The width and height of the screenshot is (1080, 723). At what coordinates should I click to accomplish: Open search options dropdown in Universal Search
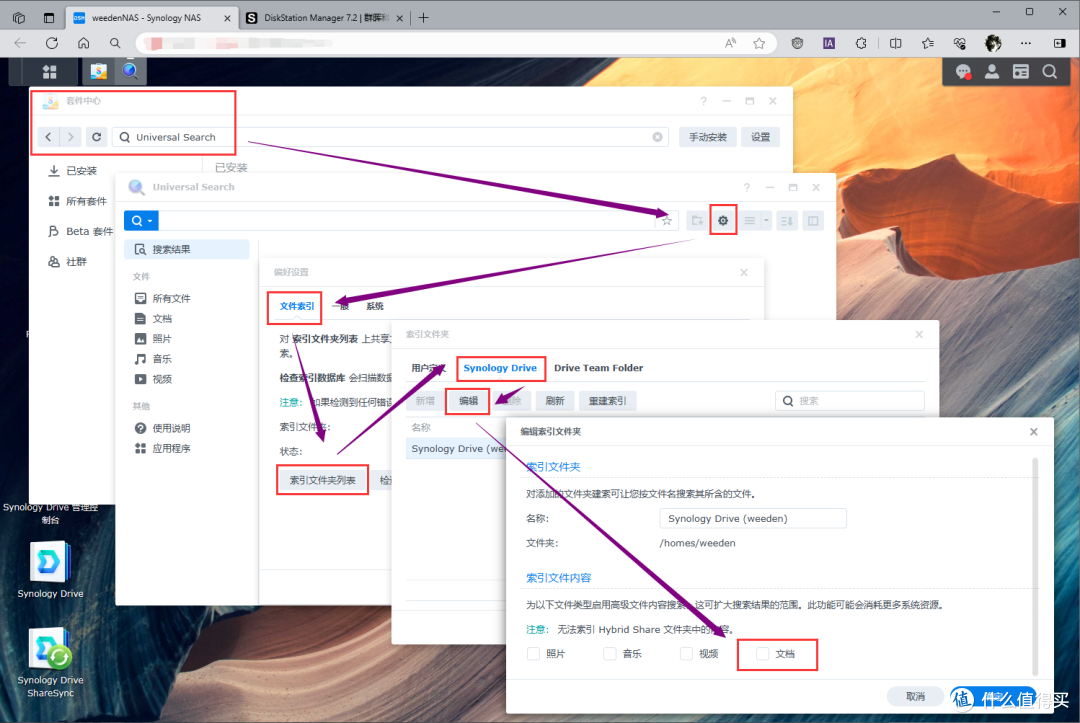pyautogui.click(x=141, y=220)
